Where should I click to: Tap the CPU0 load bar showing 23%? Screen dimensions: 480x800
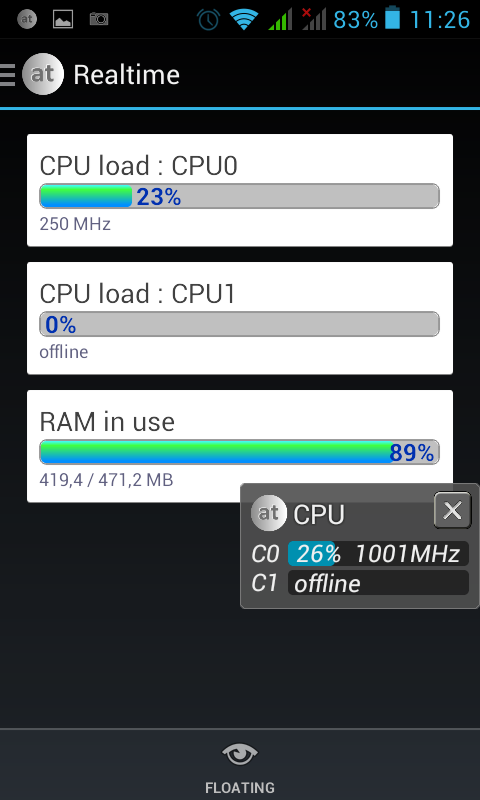pyautogui.click(x=239, y=196)
